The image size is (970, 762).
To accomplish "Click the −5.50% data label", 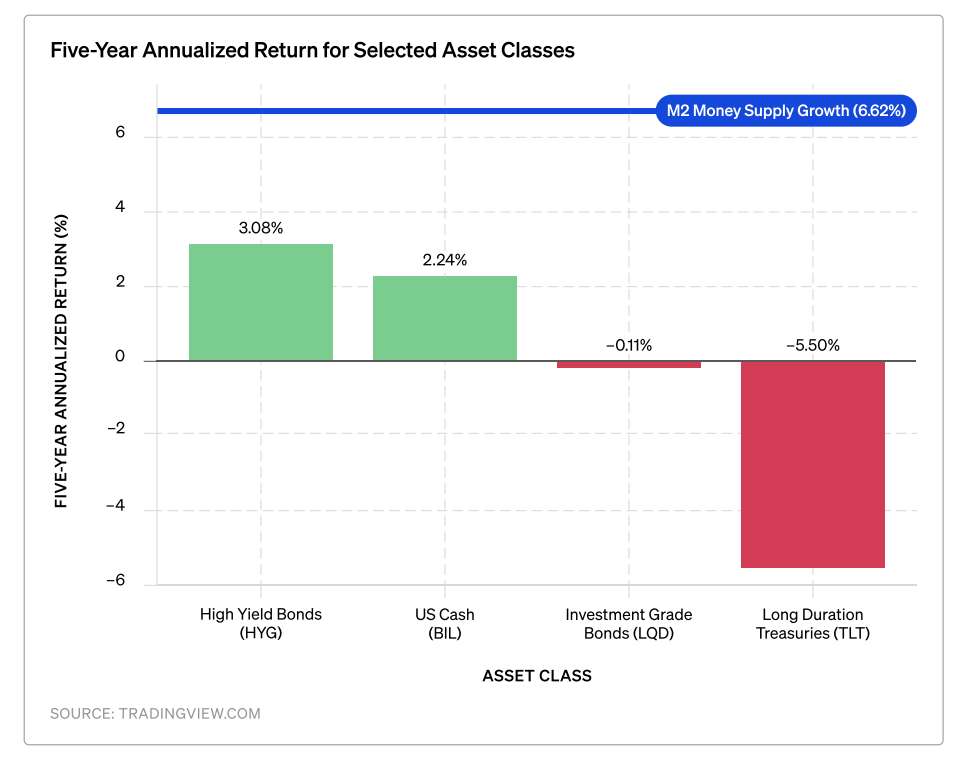I will 813,345.
